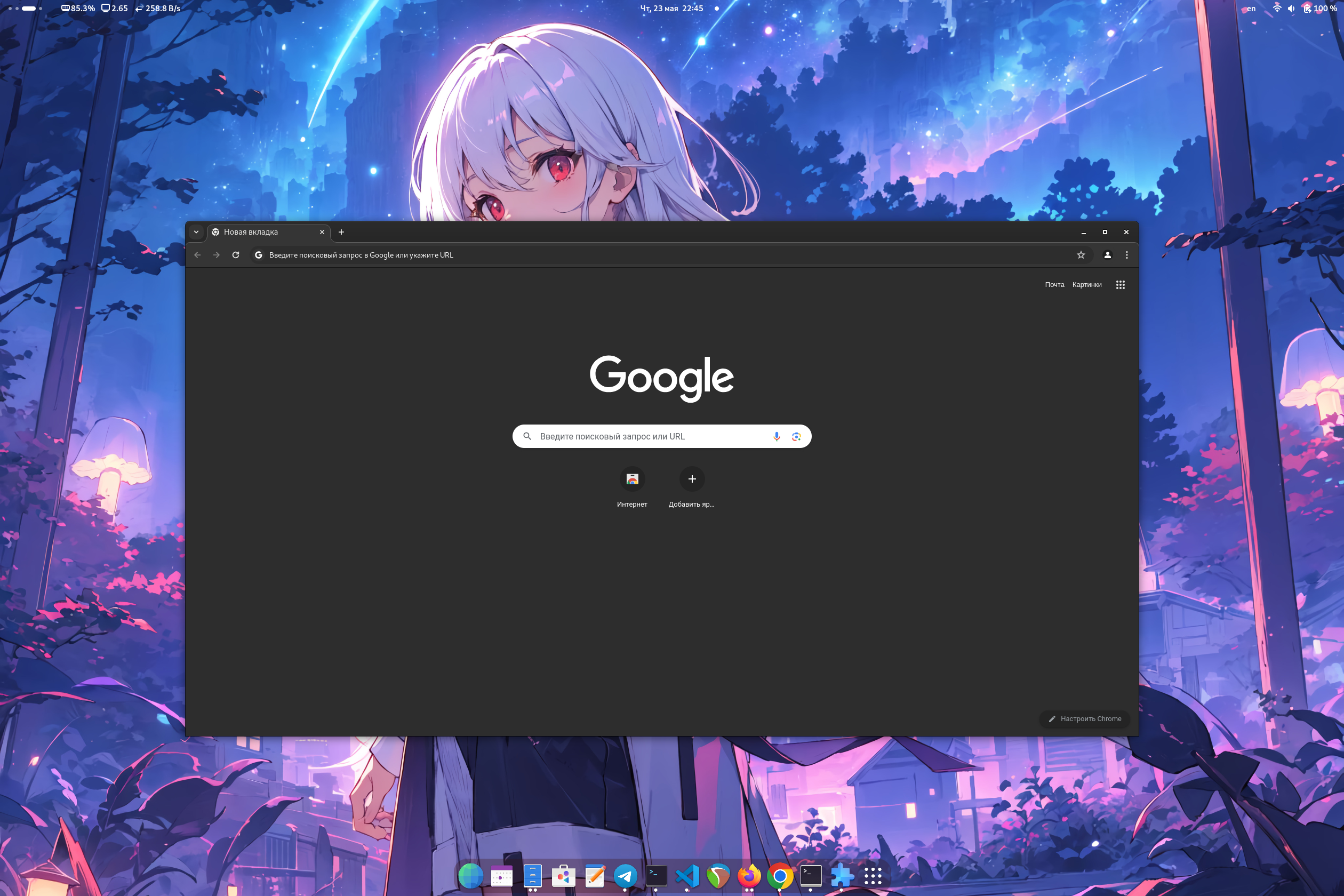Screen dimensions: 1344x896
Task: Open the white-prompt Terminal in dock
Action: tap(811, 875)
